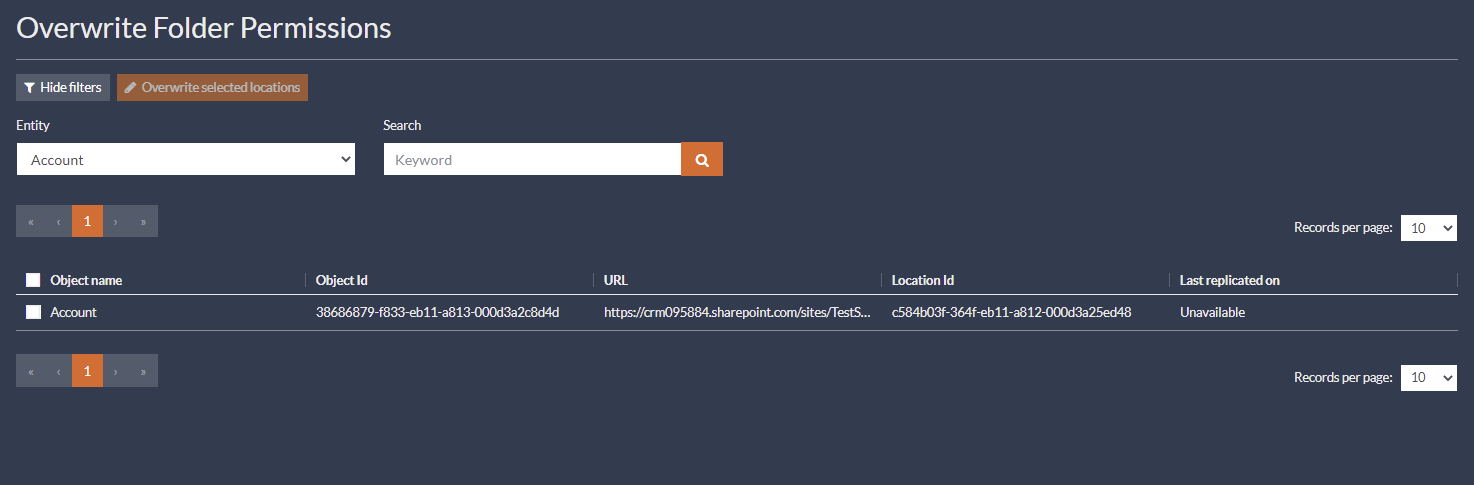
Task: Click the Hide filters button
Action: (x=62, y=87)
